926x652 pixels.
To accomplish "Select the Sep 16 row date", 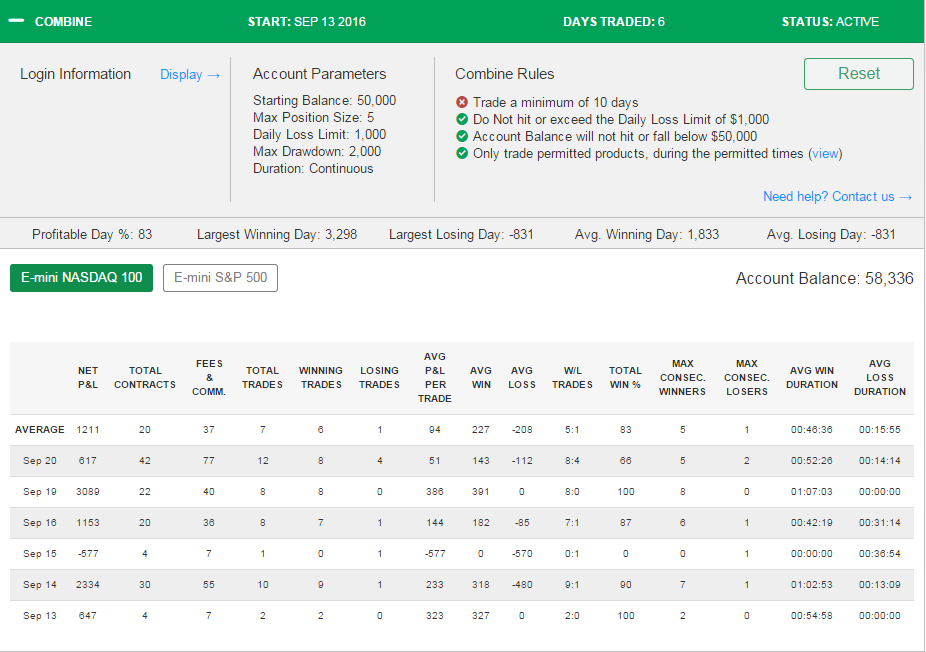I will click(x=40, y=523).
